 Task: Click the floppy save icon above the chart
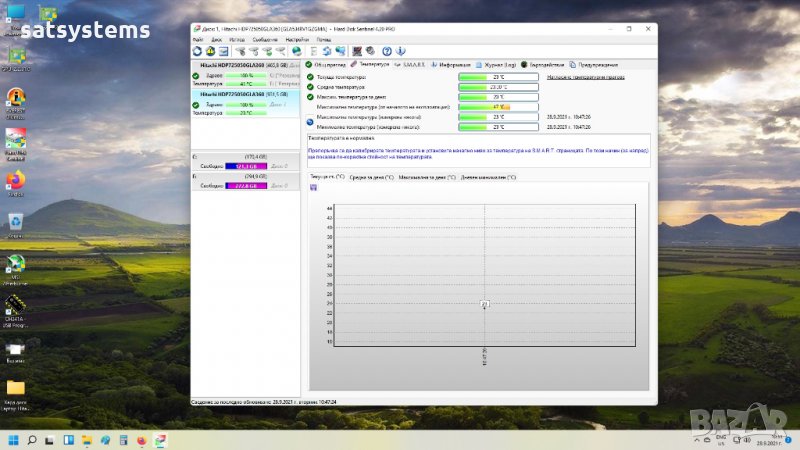tap(314, 187)
